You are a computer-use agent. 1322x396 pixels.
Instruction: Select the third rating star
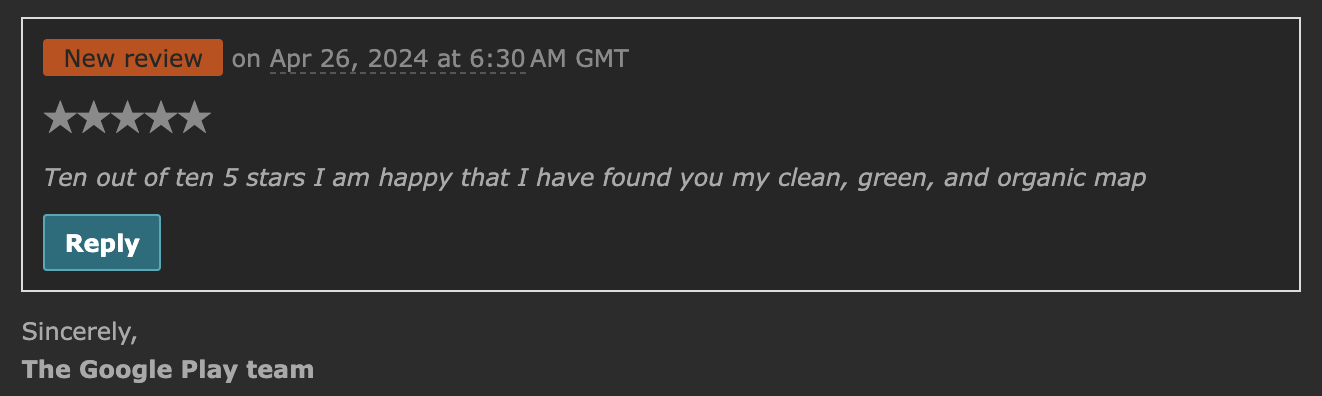pyautogui.click(x=127, y=118)
